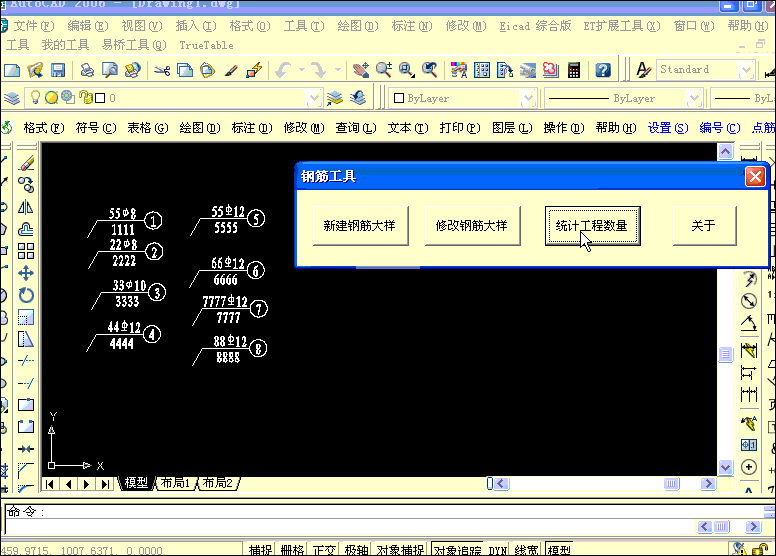Open the redo history dropdown arrow
This screenshot has width=776, height=556.
pyautogui.click(x=338, y=70)
